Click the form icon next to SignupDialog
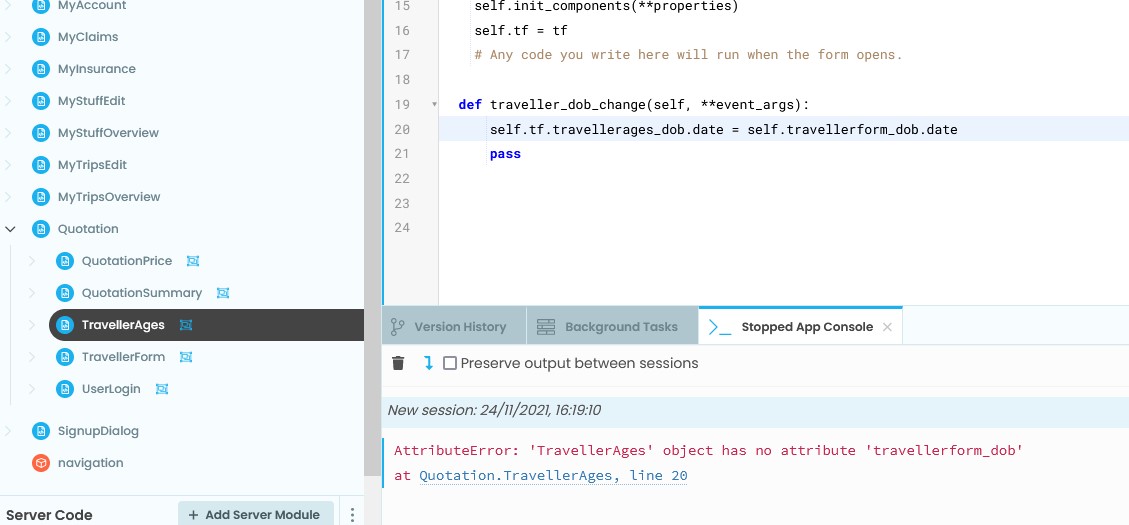Screen dimensions: 1129x525 tap(41, 431)
